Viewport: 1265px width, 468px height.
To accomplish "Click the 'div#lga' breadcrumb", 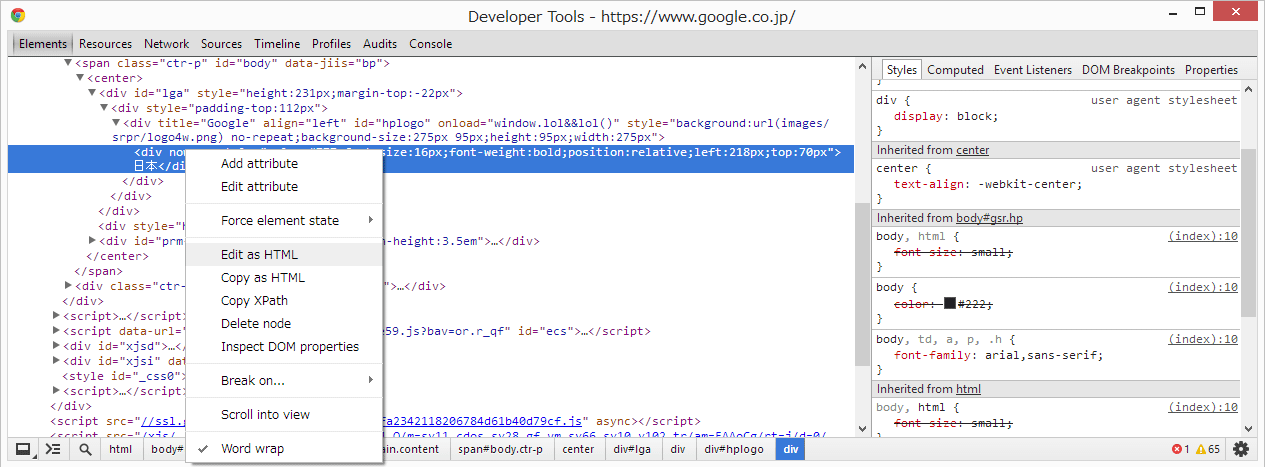I will [633, 449].
